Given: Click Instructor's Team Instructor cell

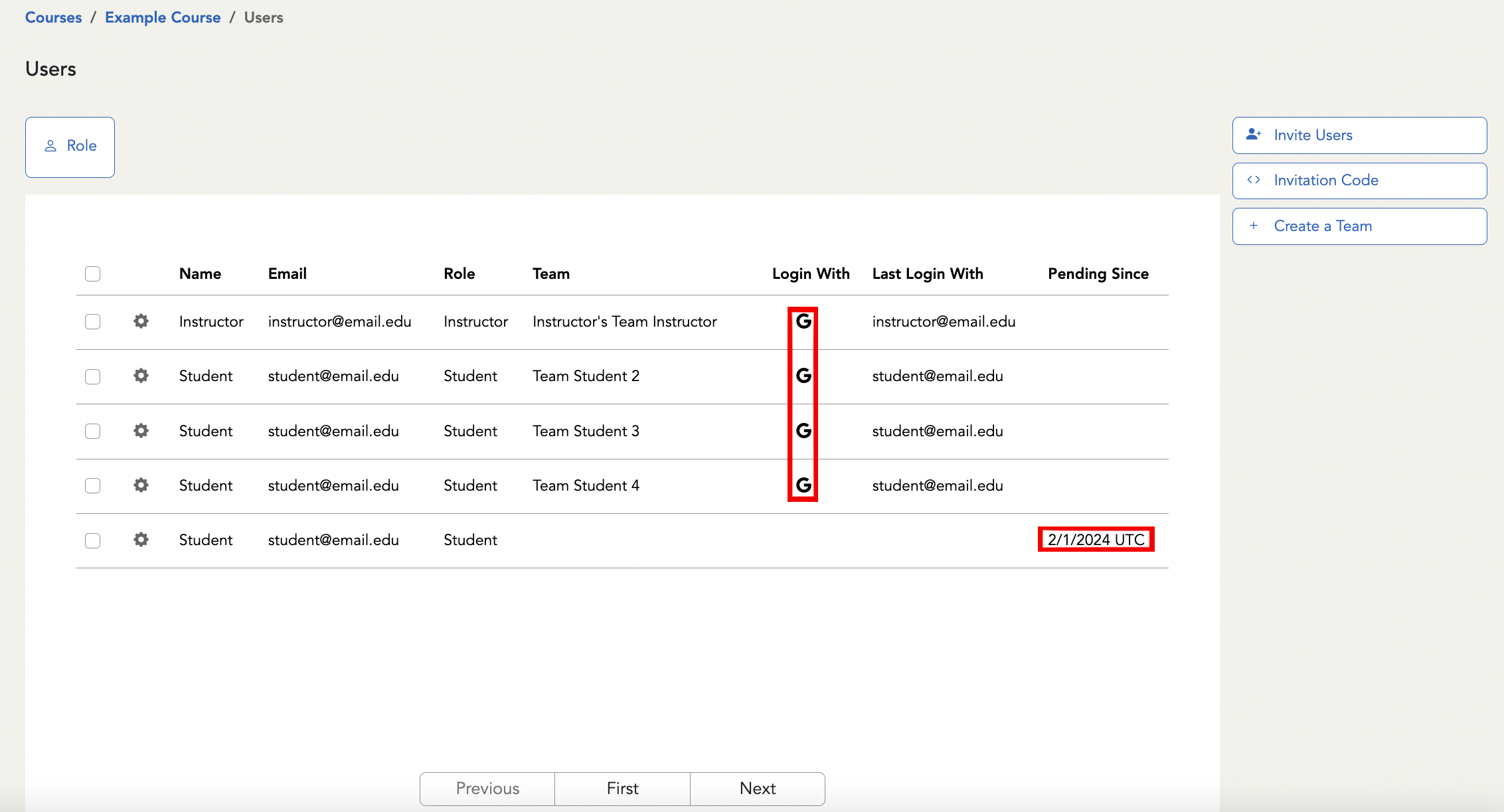Looking at the screenshot, I should coord(625,321).
